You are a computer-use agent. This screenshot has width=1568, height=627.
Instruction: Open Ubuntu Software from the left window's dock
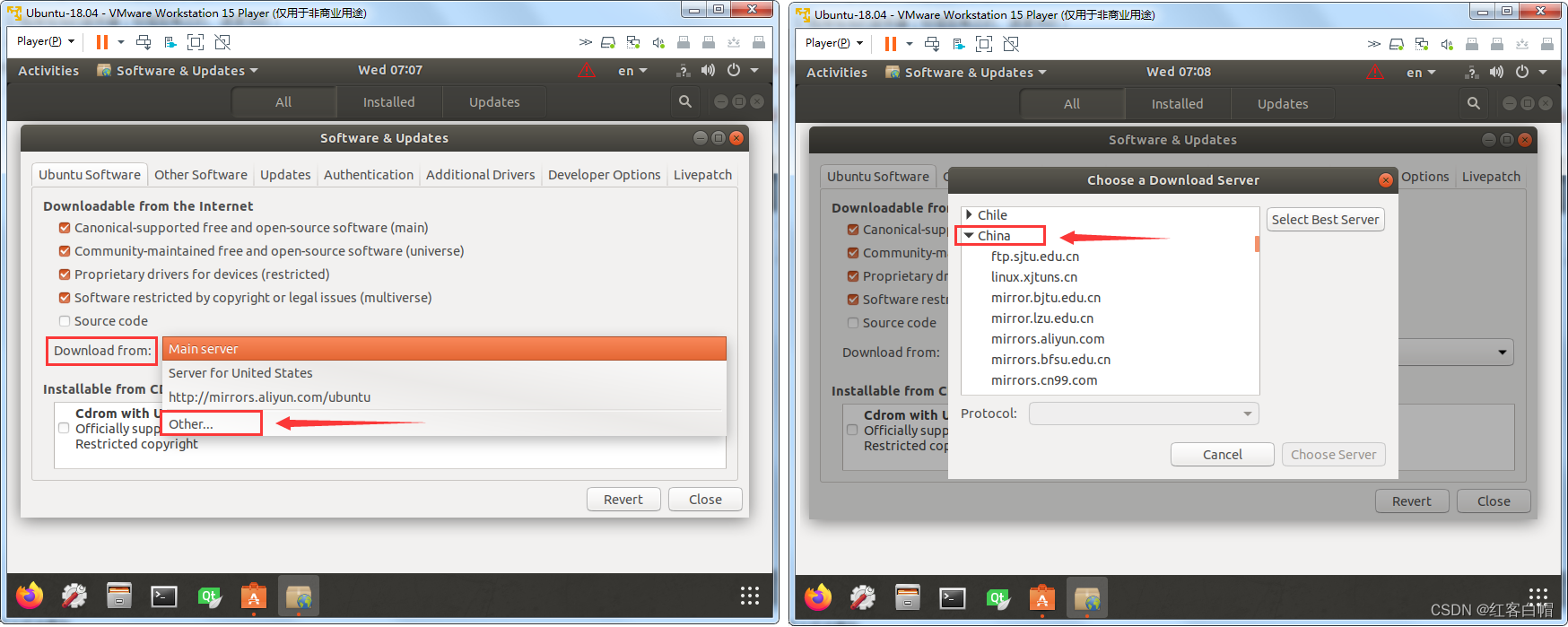click(x=254, y=597)
